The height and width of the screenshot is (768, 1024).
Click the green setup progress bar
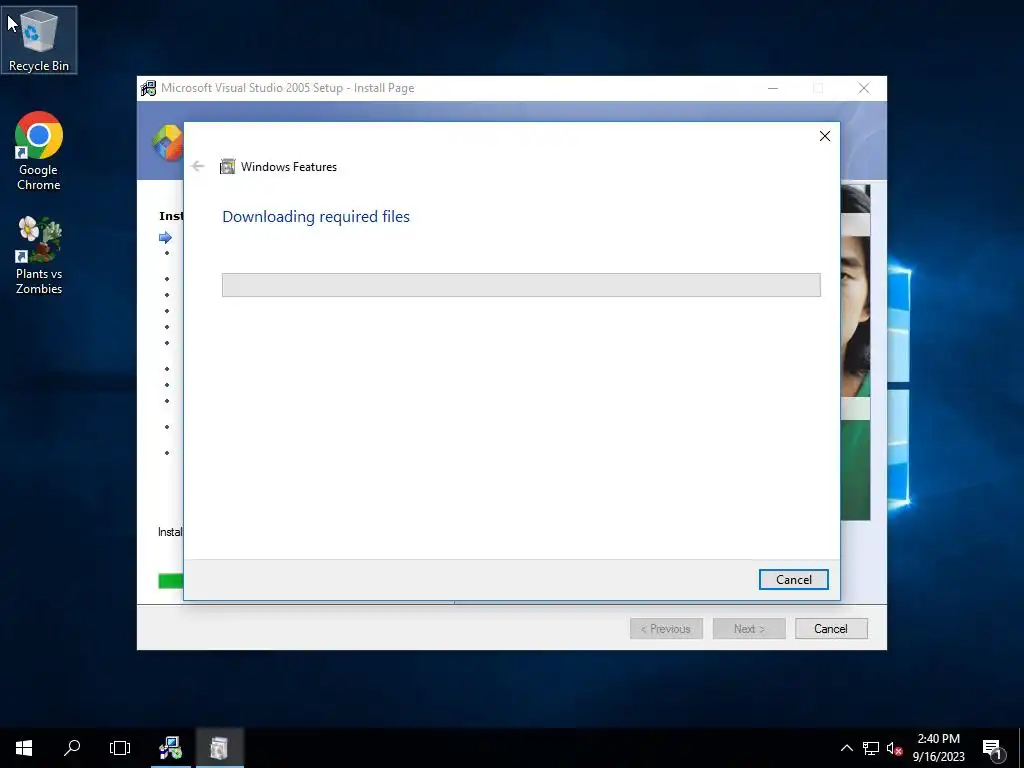(x=170, y=580)
